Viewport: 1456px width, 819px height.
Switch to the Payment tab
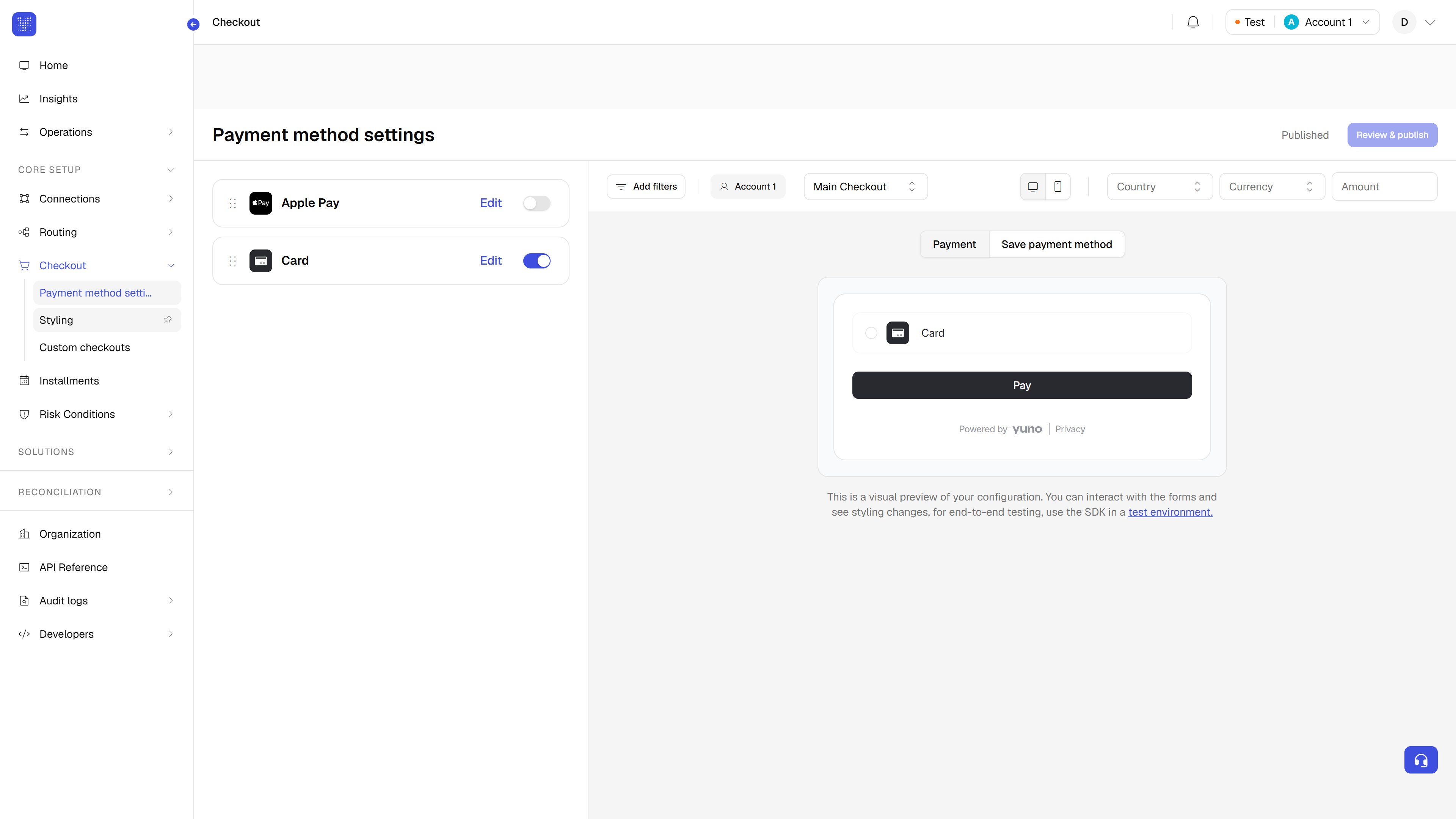pyautogui.click(x=954, y=244)
